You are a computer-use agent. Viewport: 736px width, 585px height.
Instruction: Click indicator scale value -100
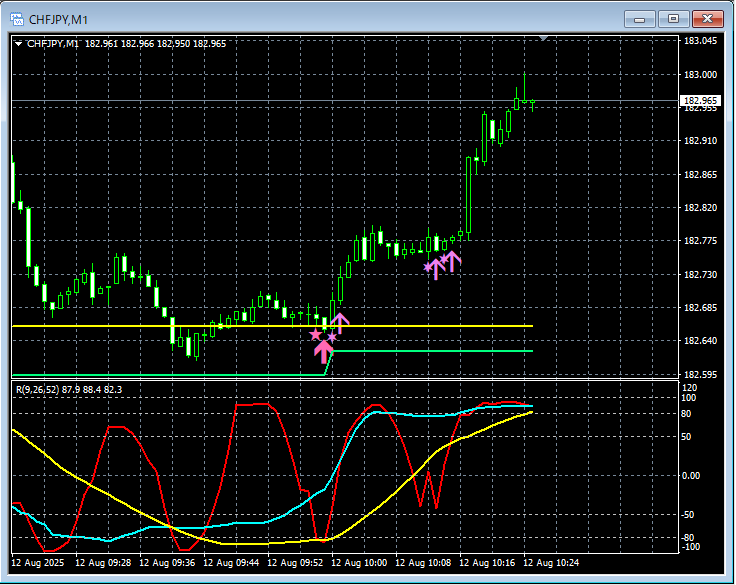[x=690, y=547]
